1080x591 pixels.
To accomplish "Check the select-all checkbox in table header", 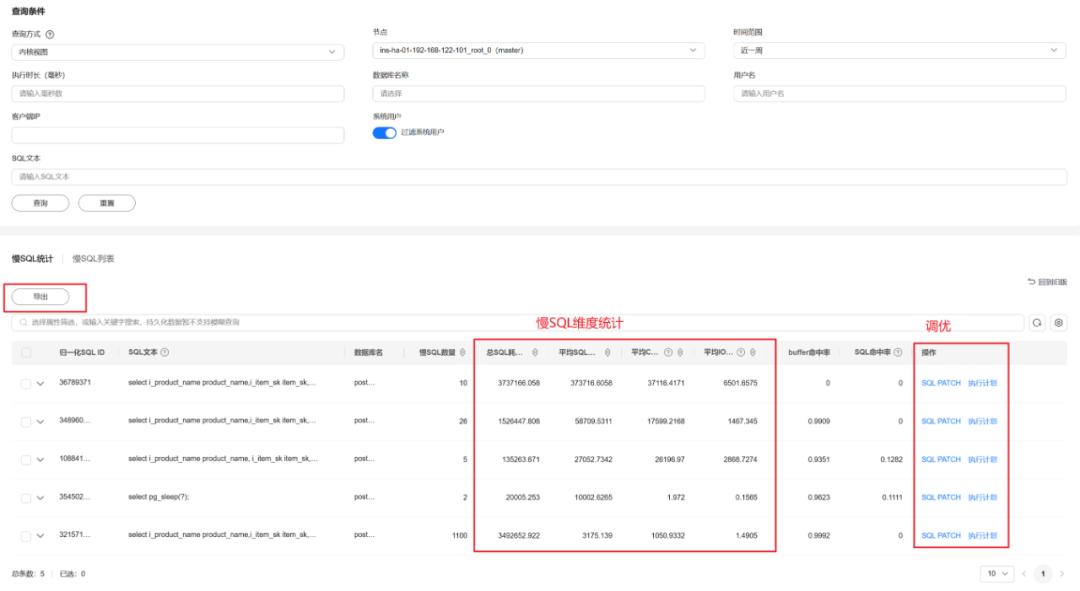I will 26,353.
